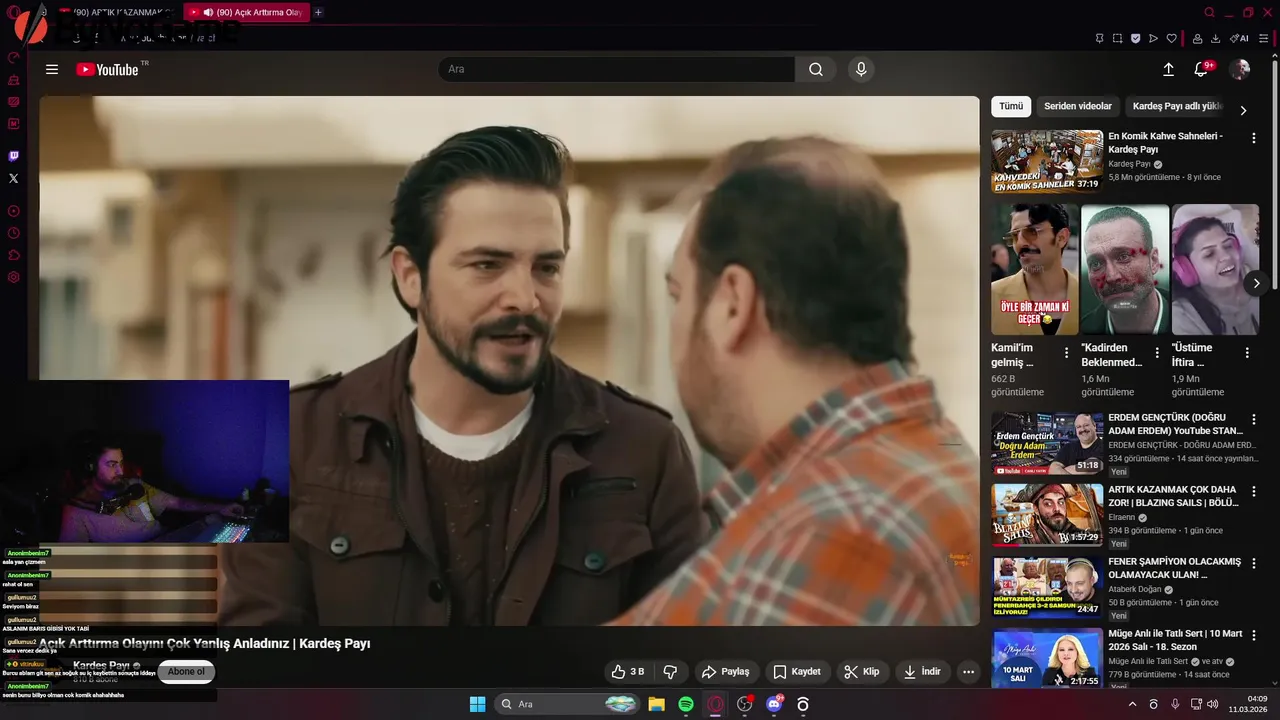Open the Windows Start button

point(477,704)
